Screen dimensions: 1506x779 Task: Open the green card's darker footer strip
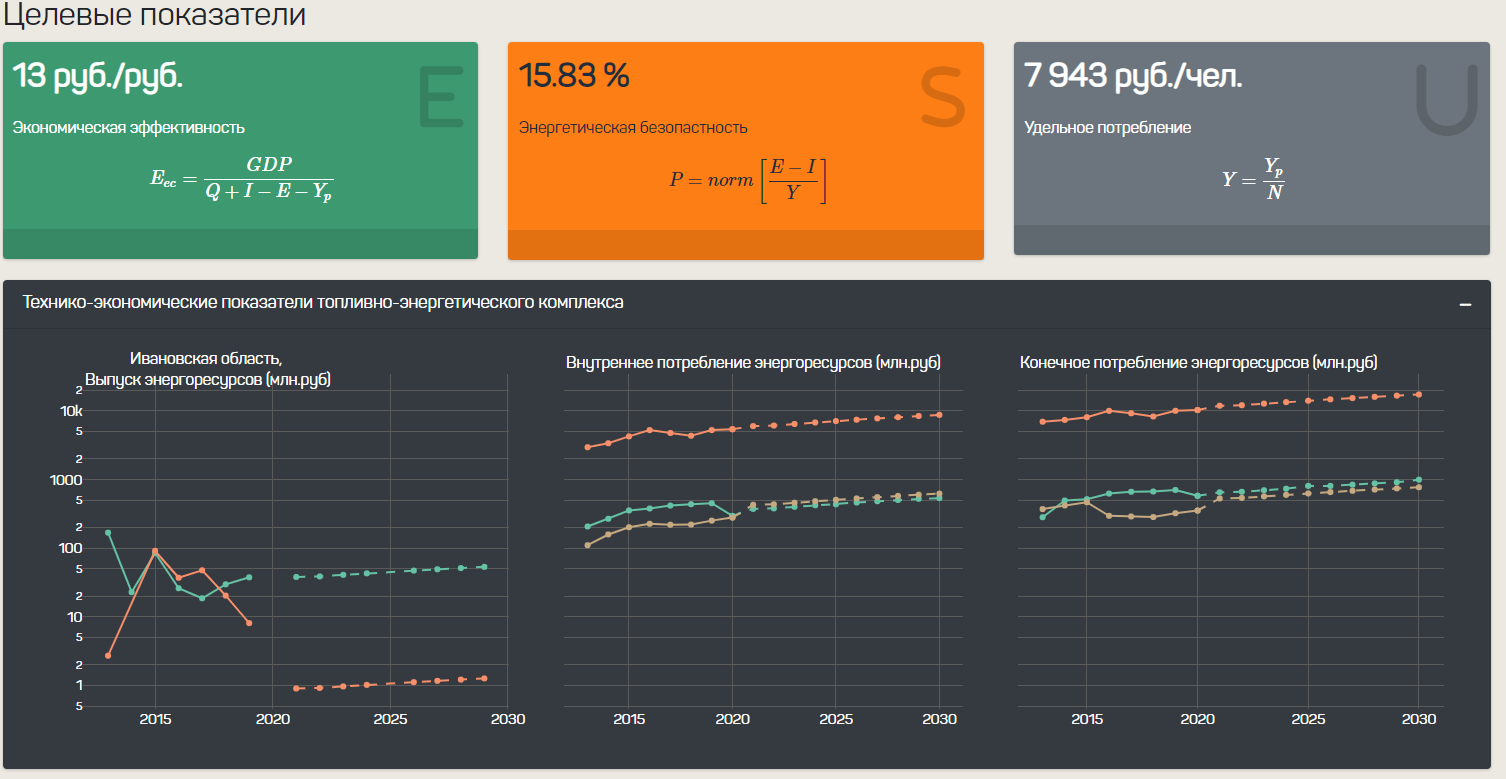(x=240, y=244)
